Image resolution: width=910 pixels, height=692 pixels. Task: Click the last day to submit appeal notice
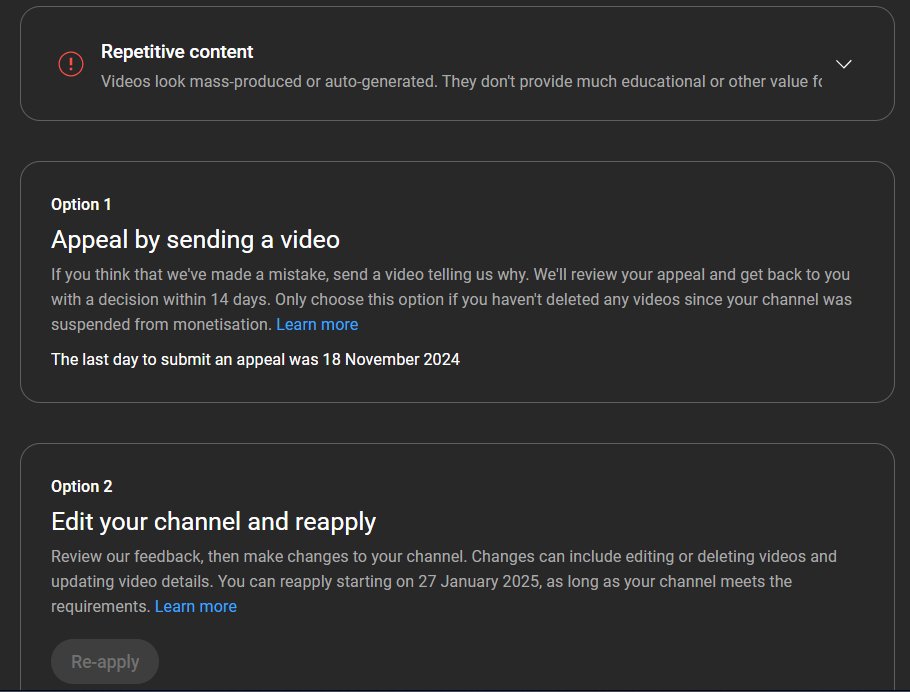click(x=255, y=359)
